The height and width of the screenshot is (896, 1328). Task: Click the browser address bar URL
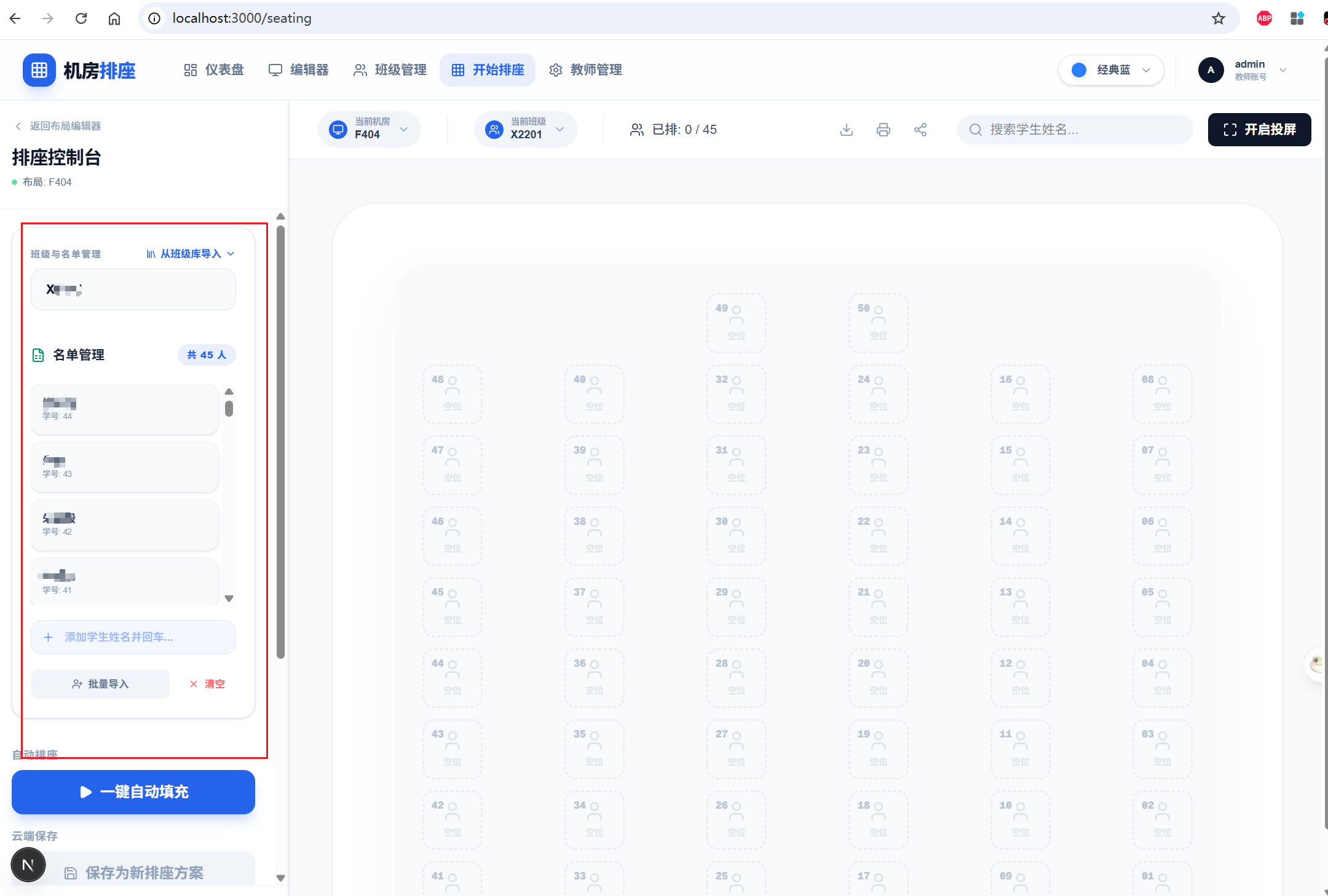[242, 18]
